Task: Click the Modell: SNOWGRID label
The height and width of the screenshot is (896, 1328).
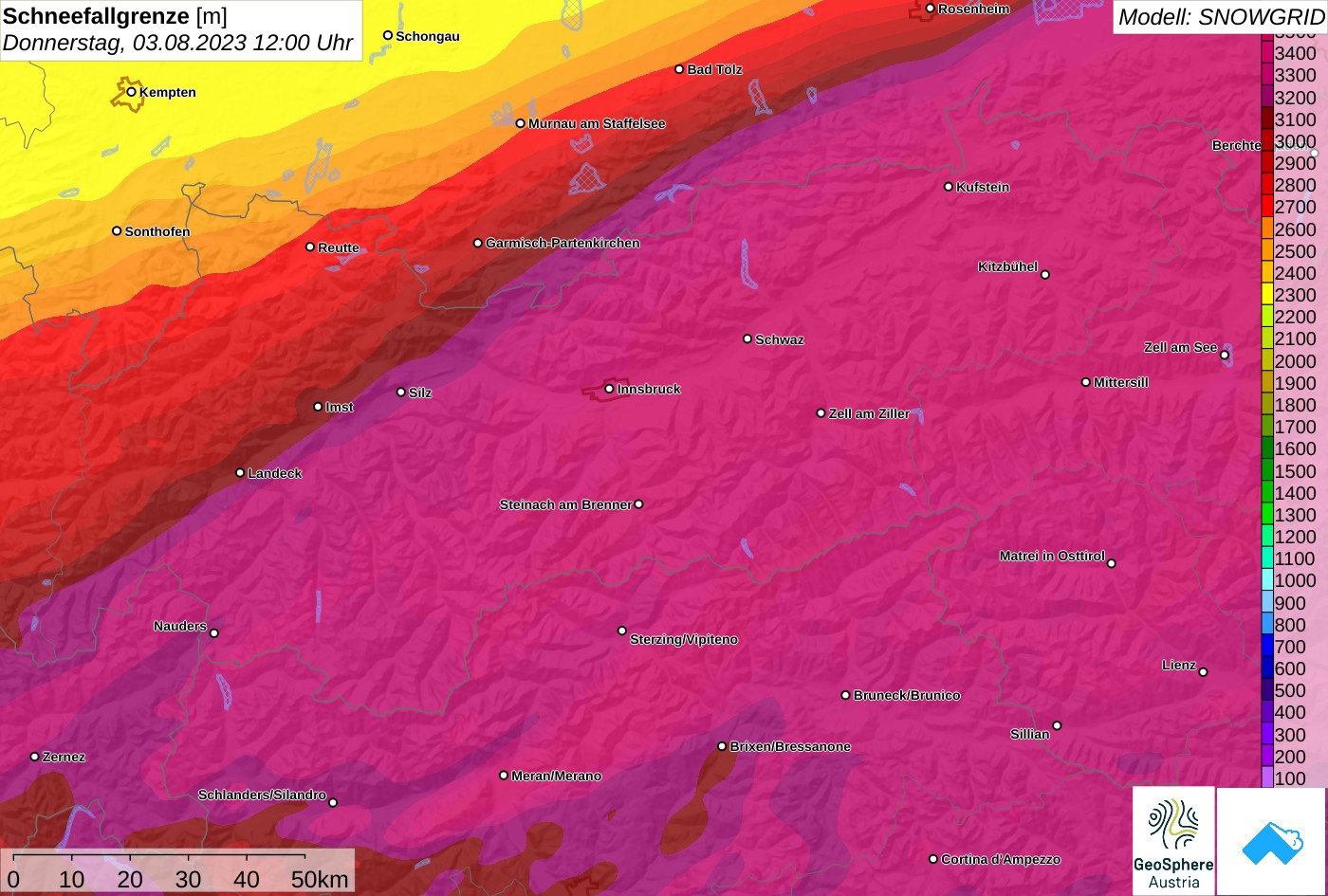Action: 1221,17
